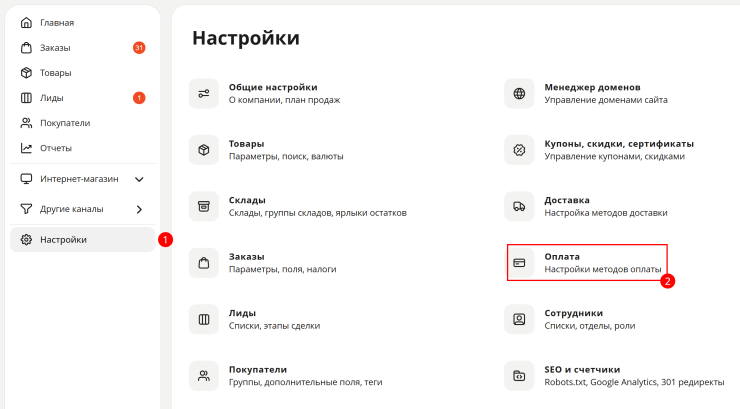Click the box icon beside Товары in sidebar

(26, 73)
